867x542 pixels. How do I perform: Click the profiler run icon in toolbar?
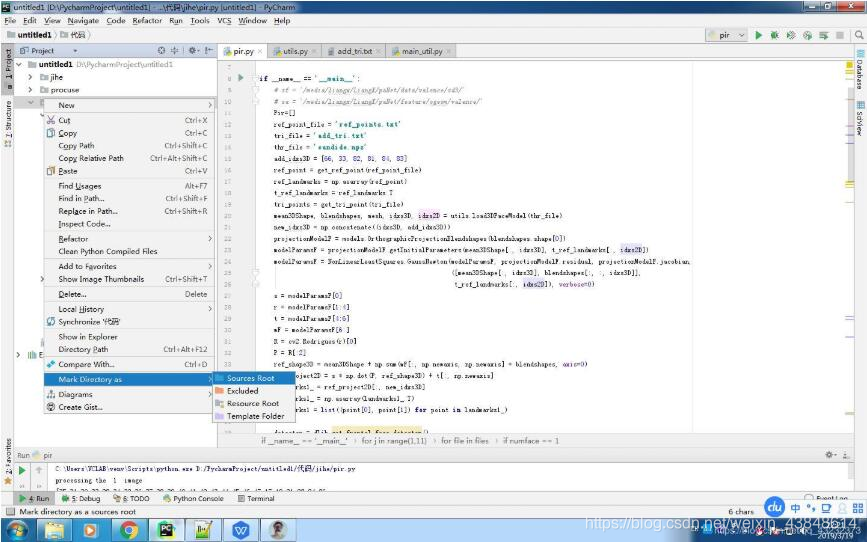click(x=807, y=35)
